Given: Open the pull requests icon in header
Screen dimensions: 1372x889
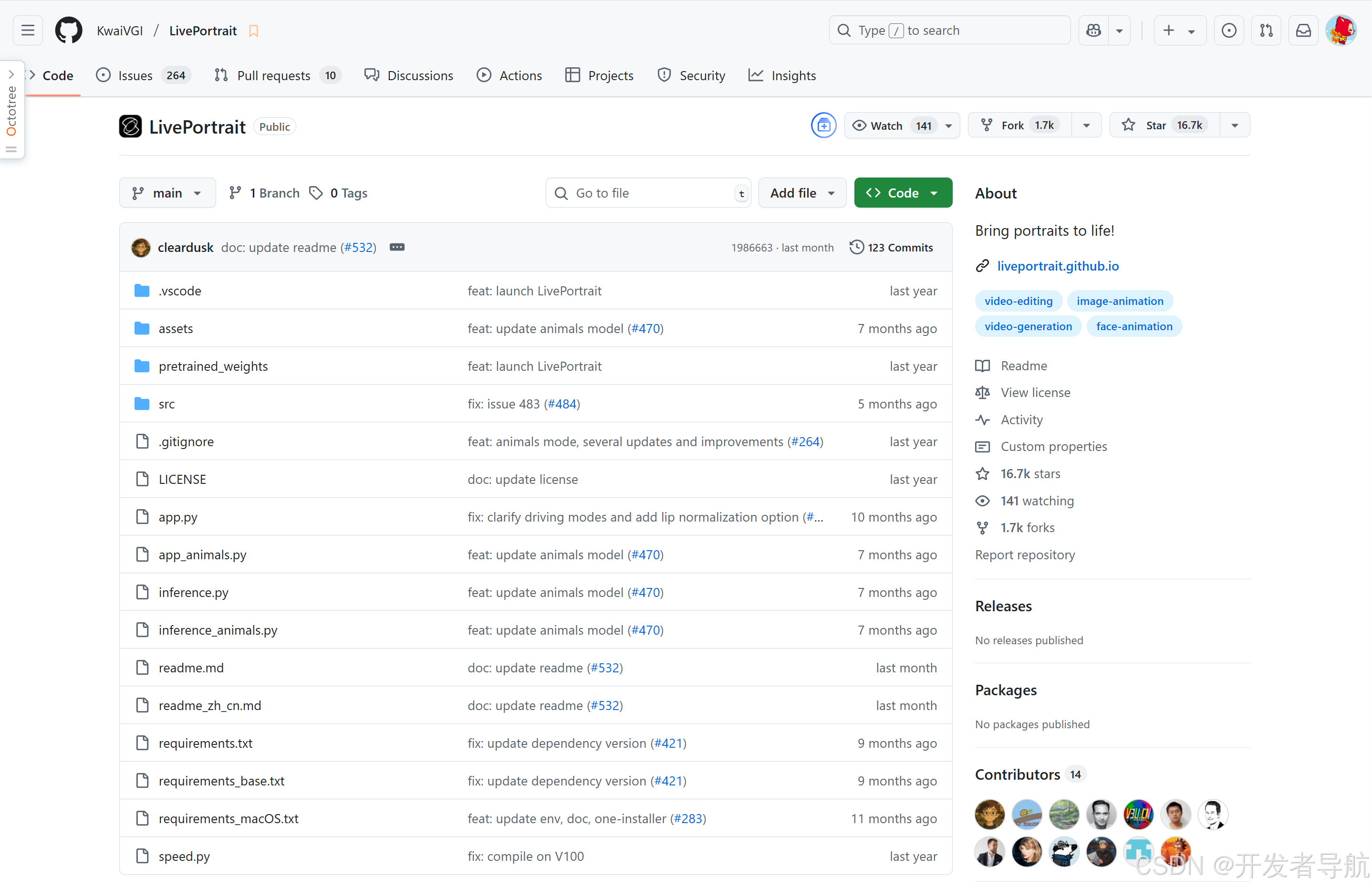Looking at the screenshot, I should (x=1266, y=31).
